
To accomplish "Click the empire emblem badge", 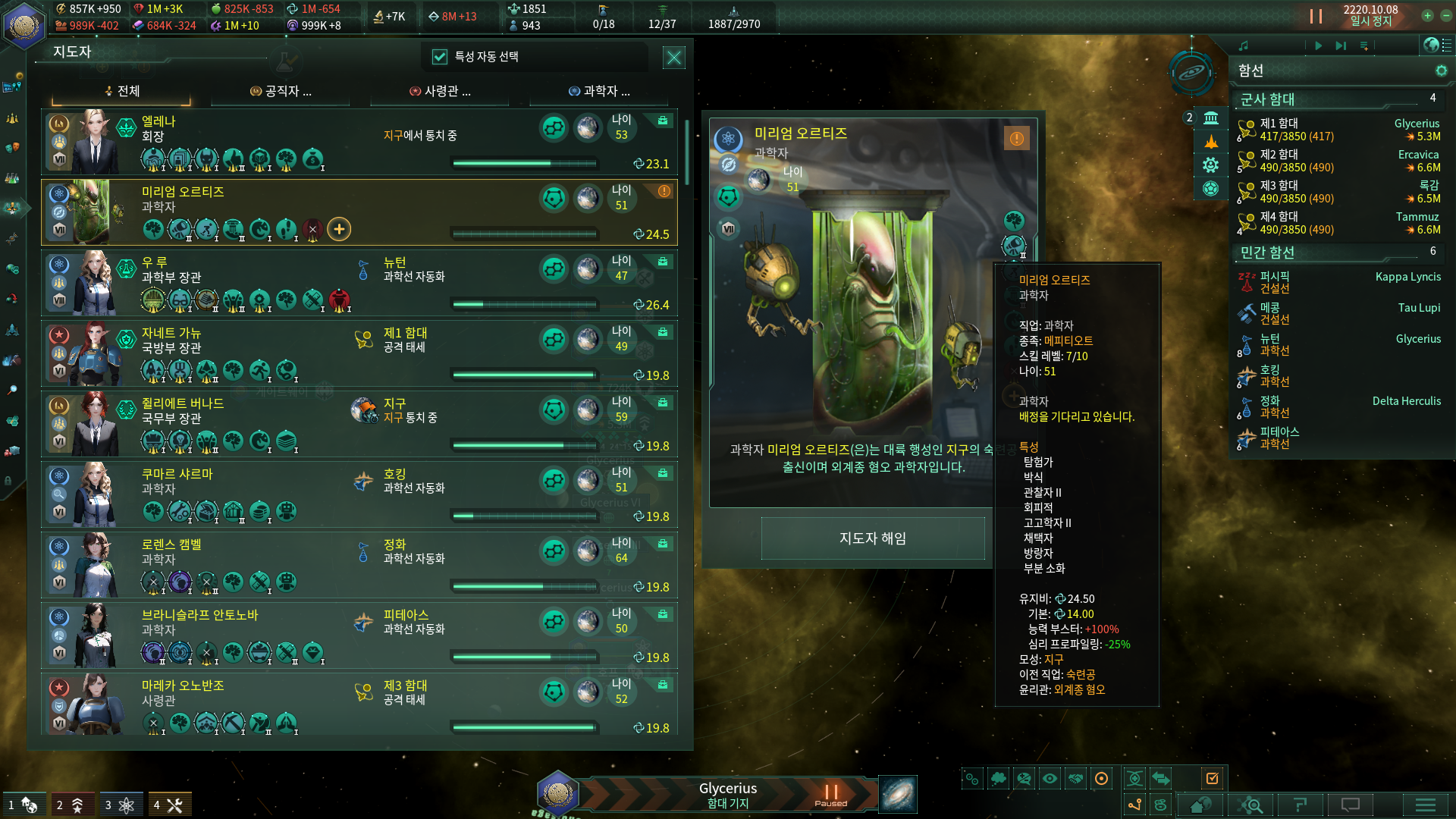I will pyautogui.click(x=24, y=25).
